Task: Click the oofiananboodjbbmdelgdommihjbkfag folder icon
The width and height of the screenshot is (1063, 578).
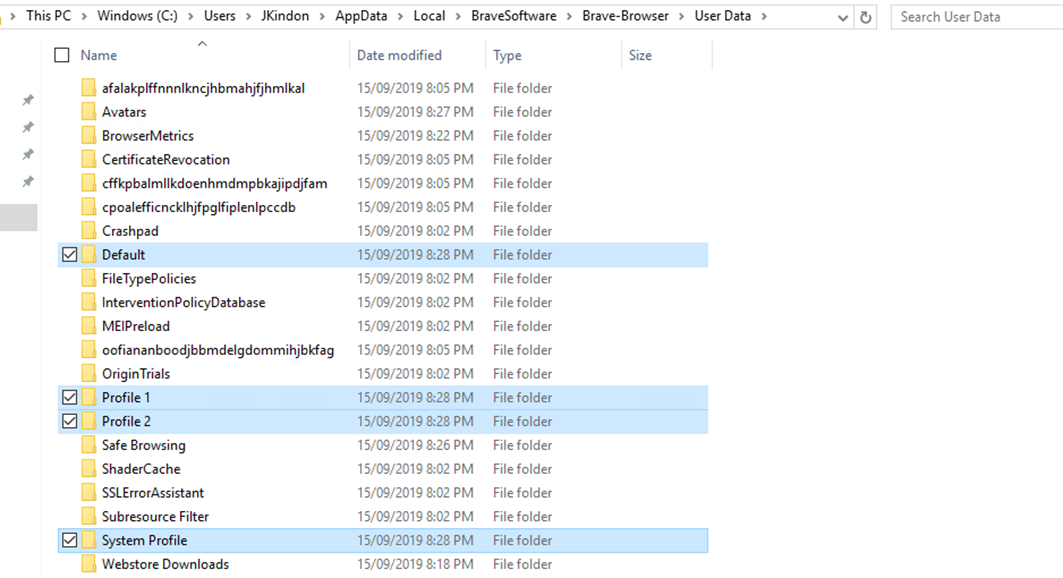Action: coord(89,350)
